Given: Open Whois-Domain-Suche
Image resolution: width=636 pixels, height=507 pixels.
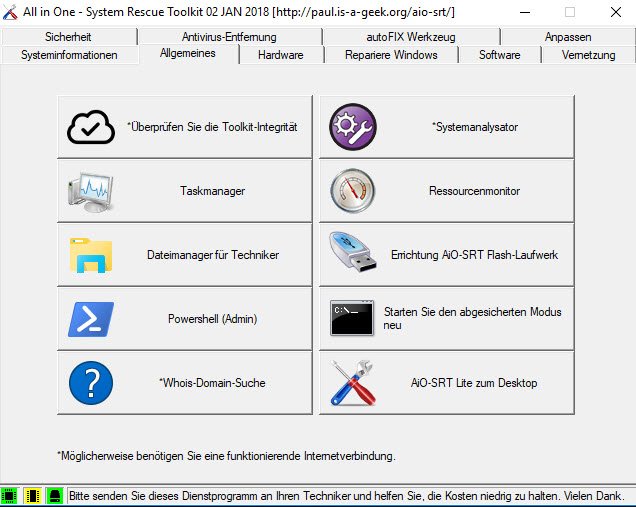Looking at the screenshot, I should (x=185, y=383).
